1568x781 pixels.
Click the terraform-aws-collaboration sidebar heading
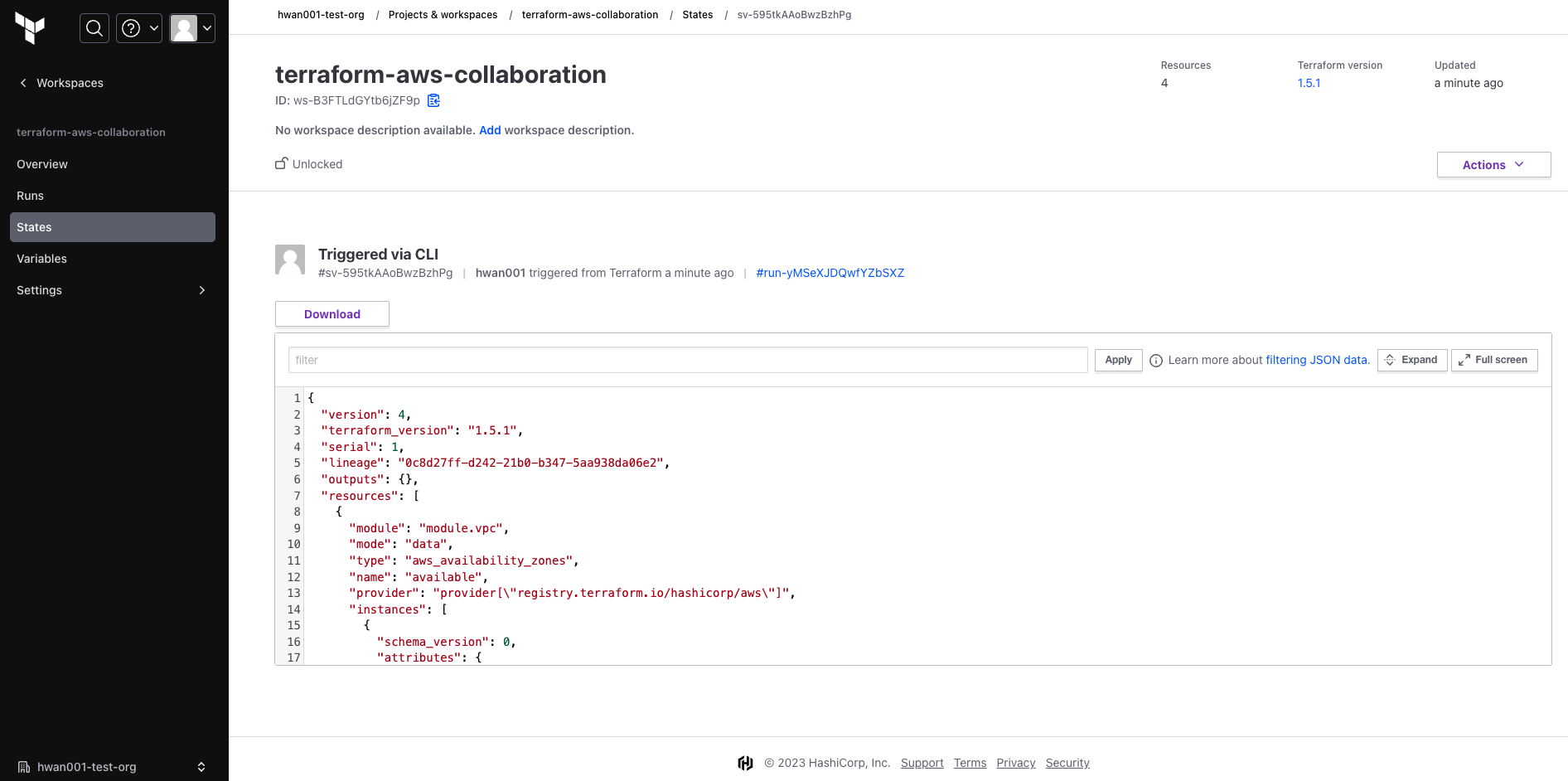pyautogui.click(x=91, y=133)
